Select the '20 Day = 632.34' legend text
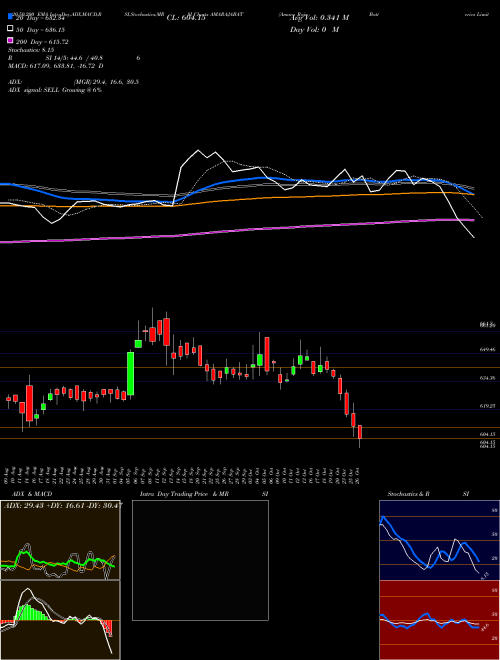 (40, 18)
